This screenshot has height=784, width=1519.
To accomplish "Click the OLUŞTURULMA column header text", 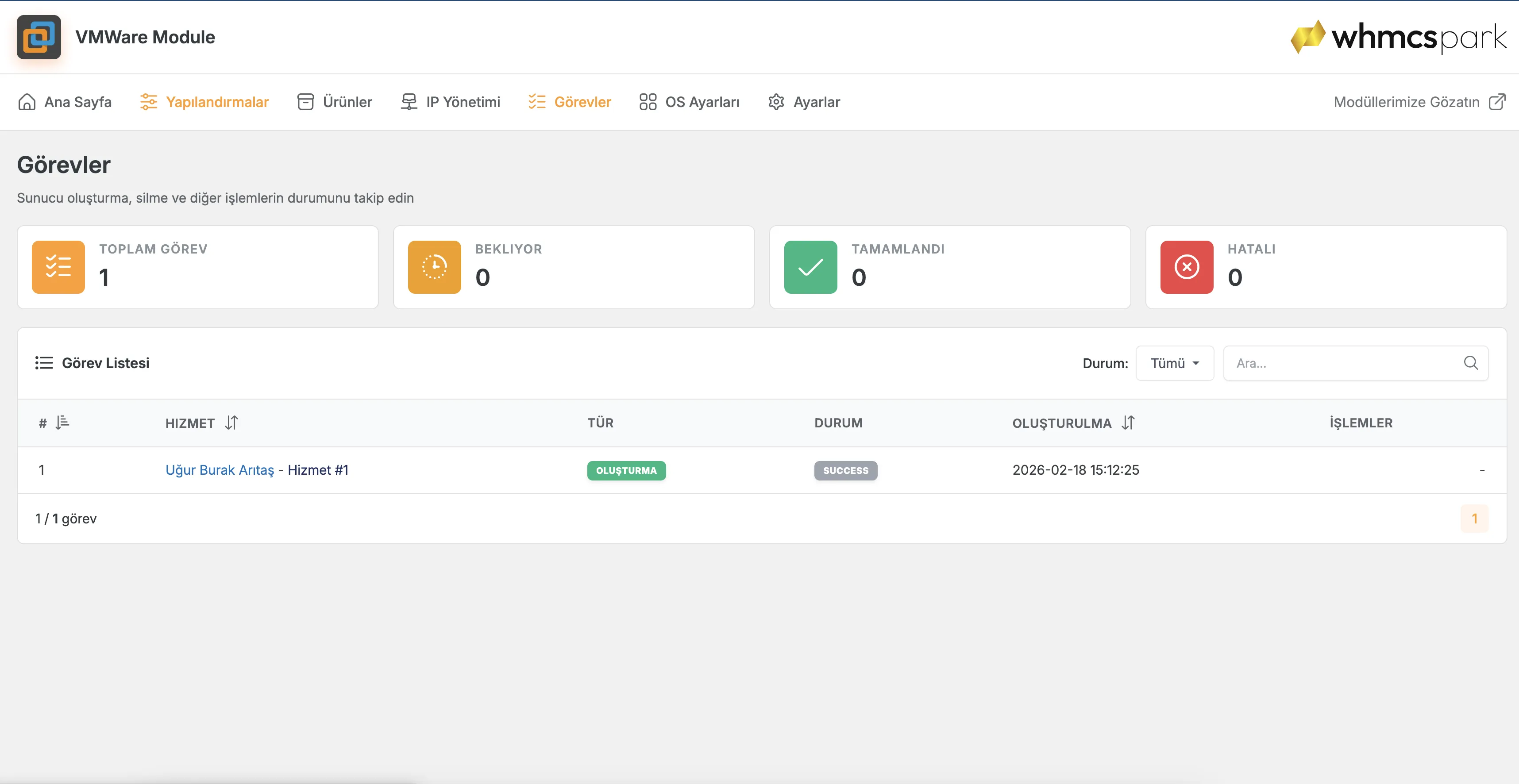I will tap(1061, 423).
